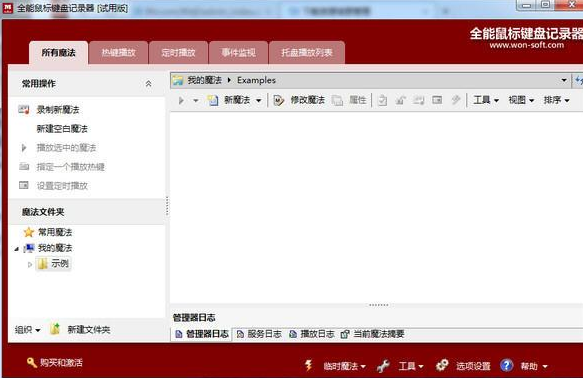The height and width of the screenshot is (378, 583).
Task: Click the 选项设置 gear icon
Action: pos(442,366)
